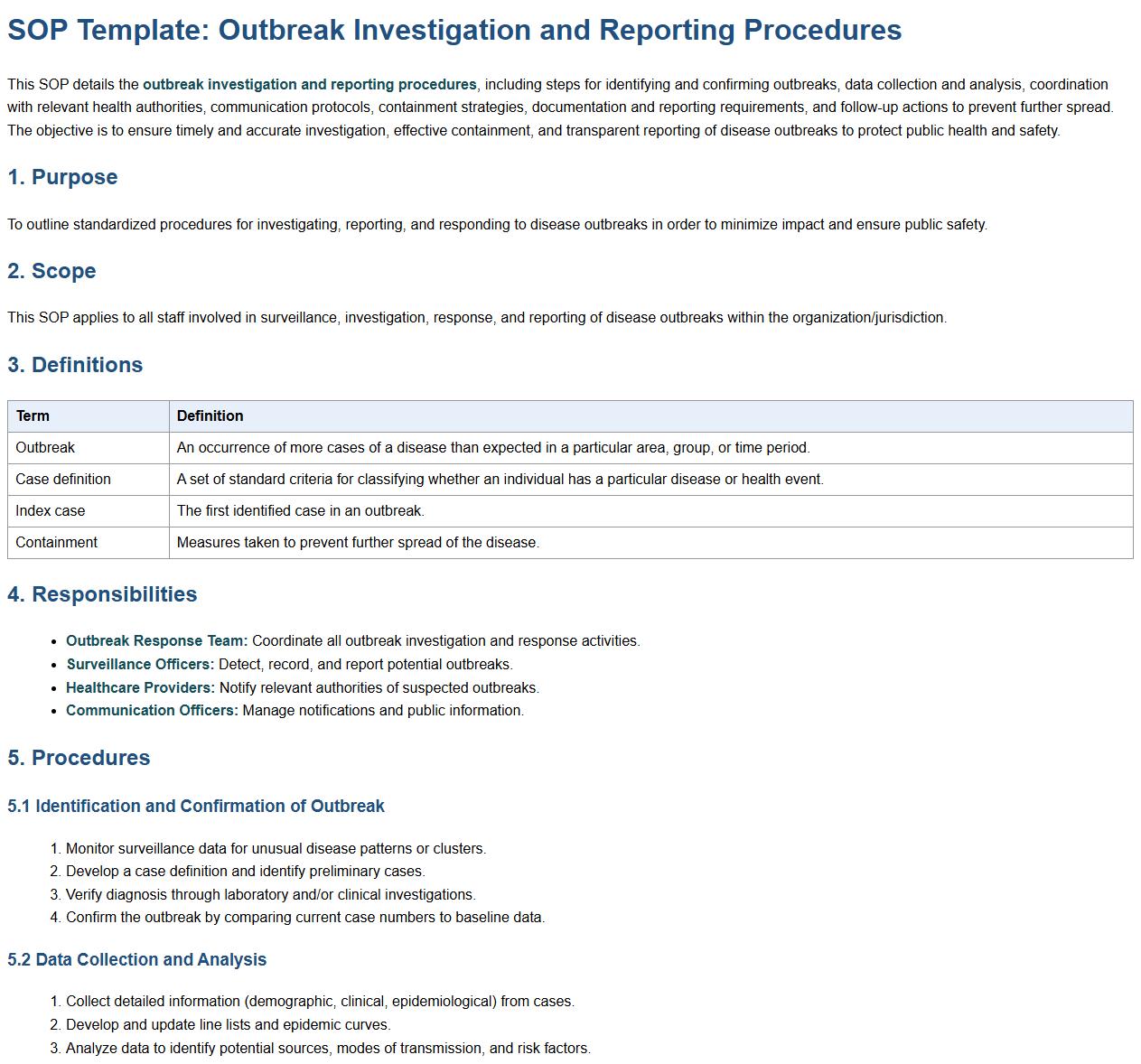This screenshot has width=1141, height=1064.
Task: Click the 'Index case' term cell
Action: tap(51, 510)
